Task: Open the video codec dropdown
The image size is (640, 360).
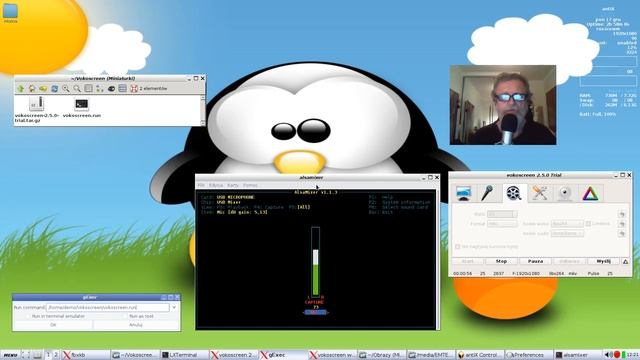Action: tap(567, 224)
